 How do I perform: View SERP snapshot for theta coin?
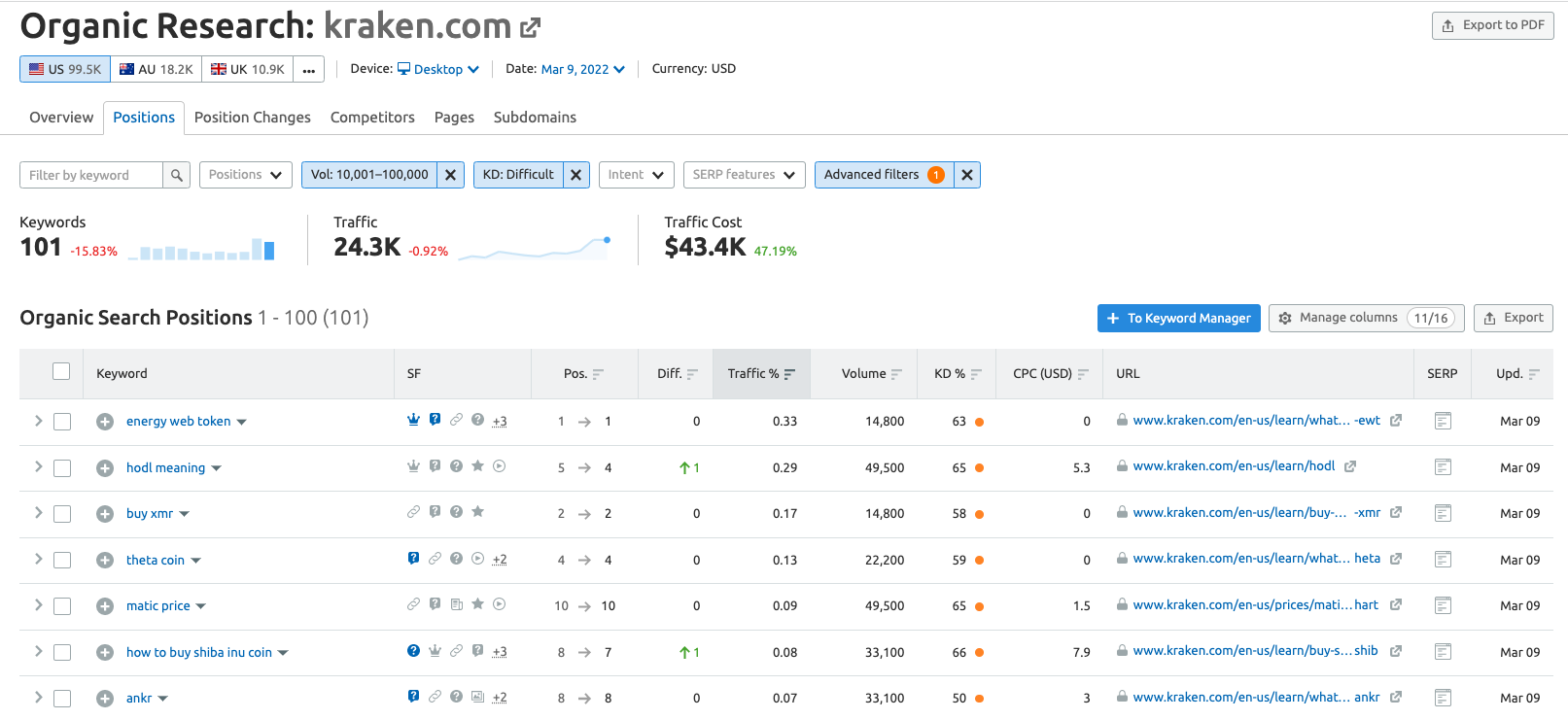tap(1443, 560)
